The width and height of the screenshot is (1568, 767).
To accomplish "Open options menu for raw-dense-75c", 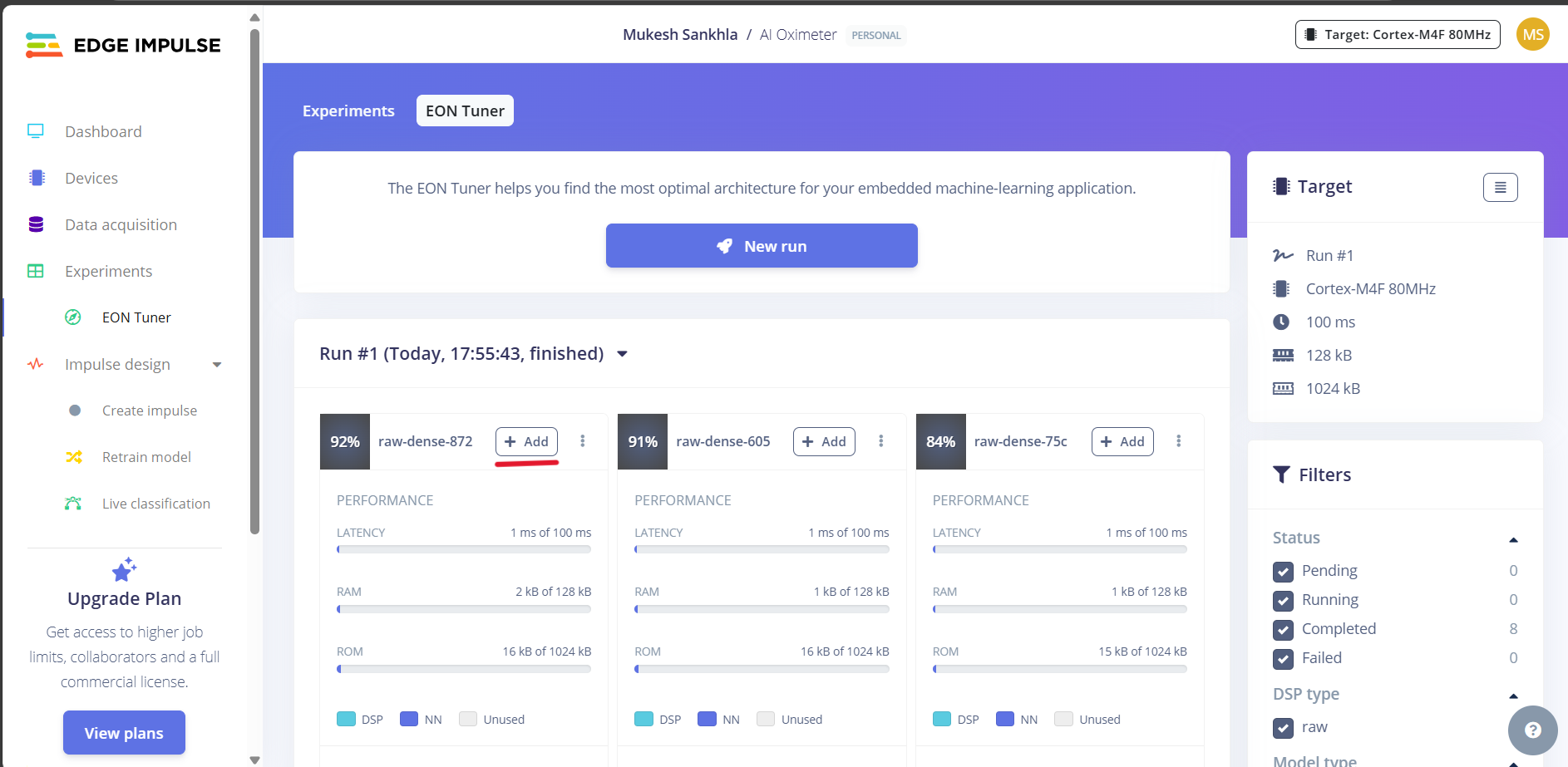I will [1179, 441].
